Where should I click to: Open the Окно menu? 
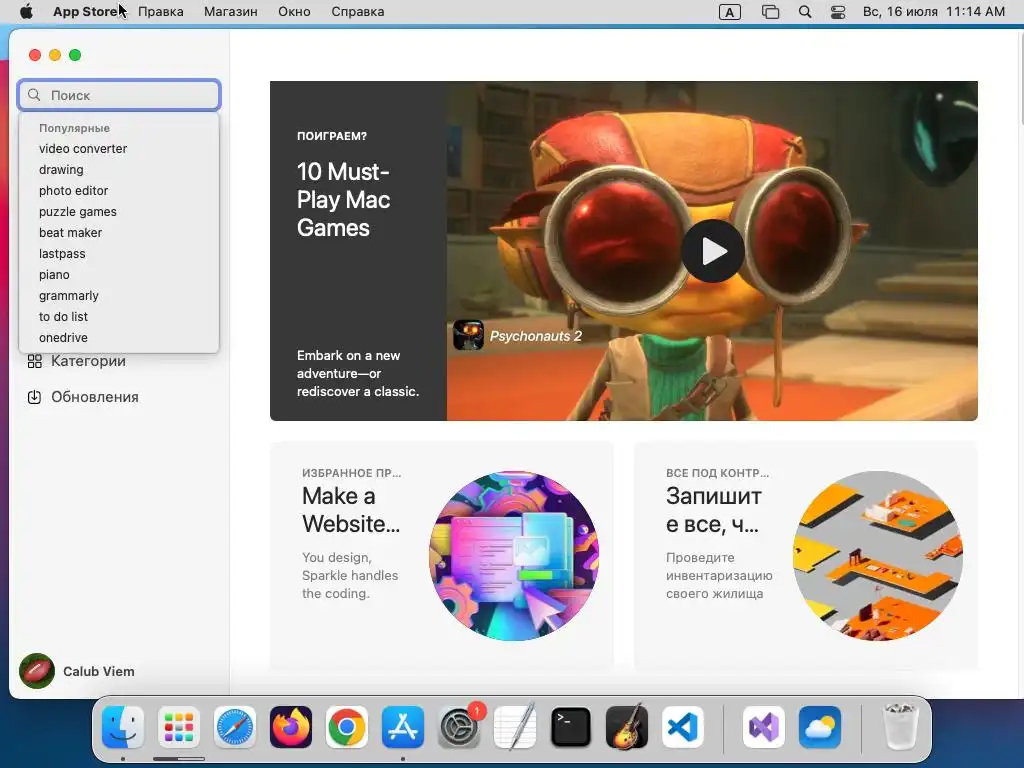point(294,12)
